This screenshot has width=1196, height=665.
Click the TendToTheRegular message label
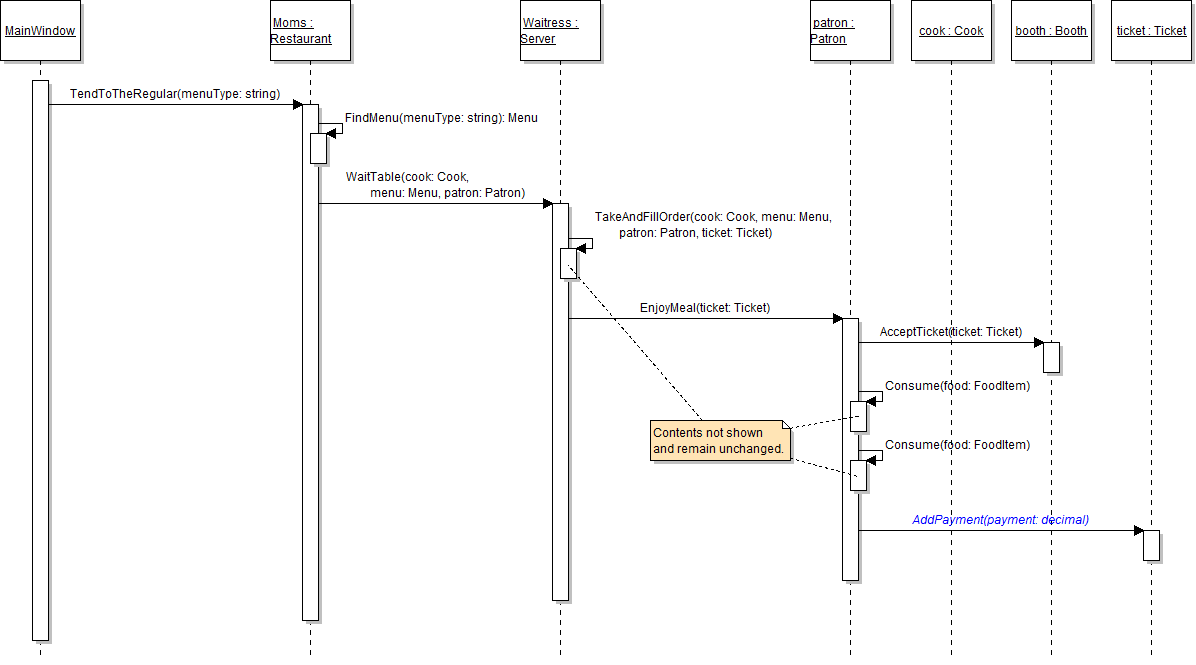(x=174, y=94)
